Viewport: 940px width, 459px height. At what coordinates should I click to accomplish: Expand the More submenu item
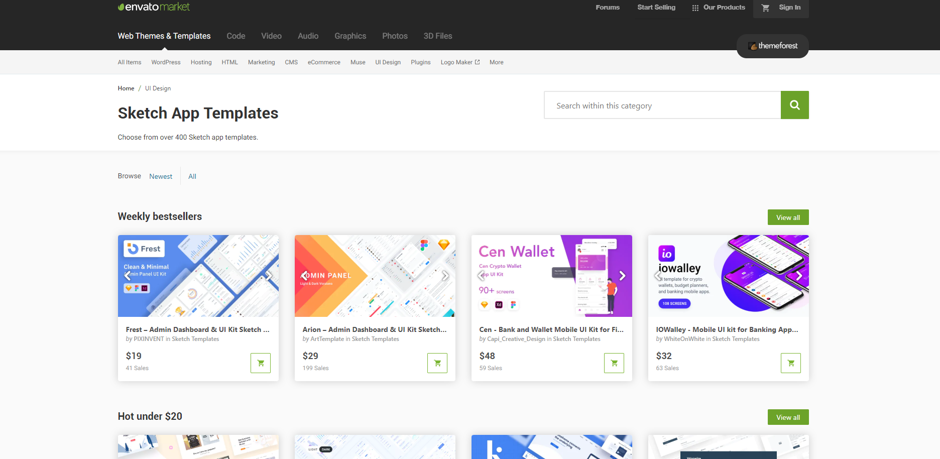496,62
